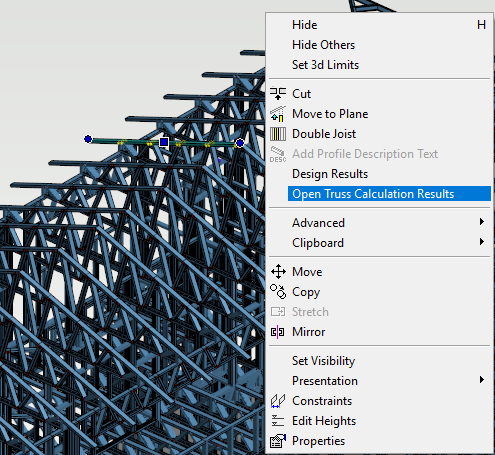Click the Constraints icon

tap(278, 401)
